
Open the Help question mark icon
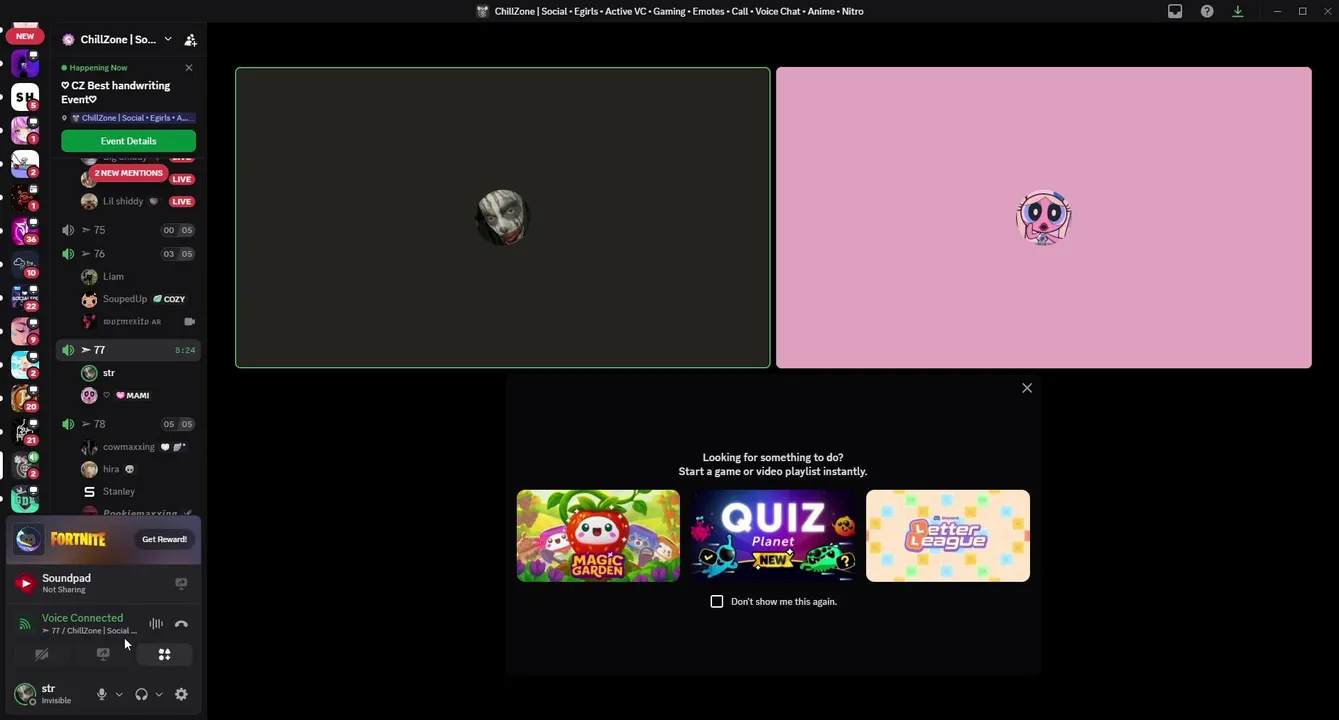[1207, 11]
